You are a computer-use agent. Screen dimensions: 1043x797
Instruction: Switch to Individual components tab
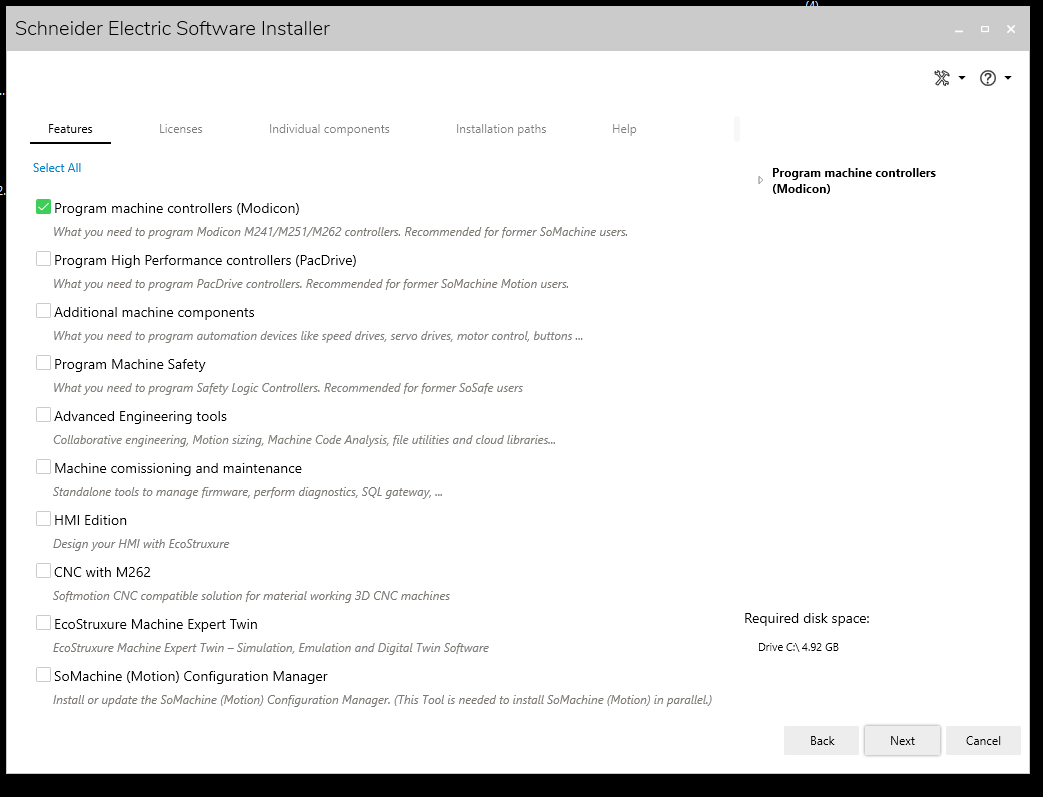click(x=329, y=129)
